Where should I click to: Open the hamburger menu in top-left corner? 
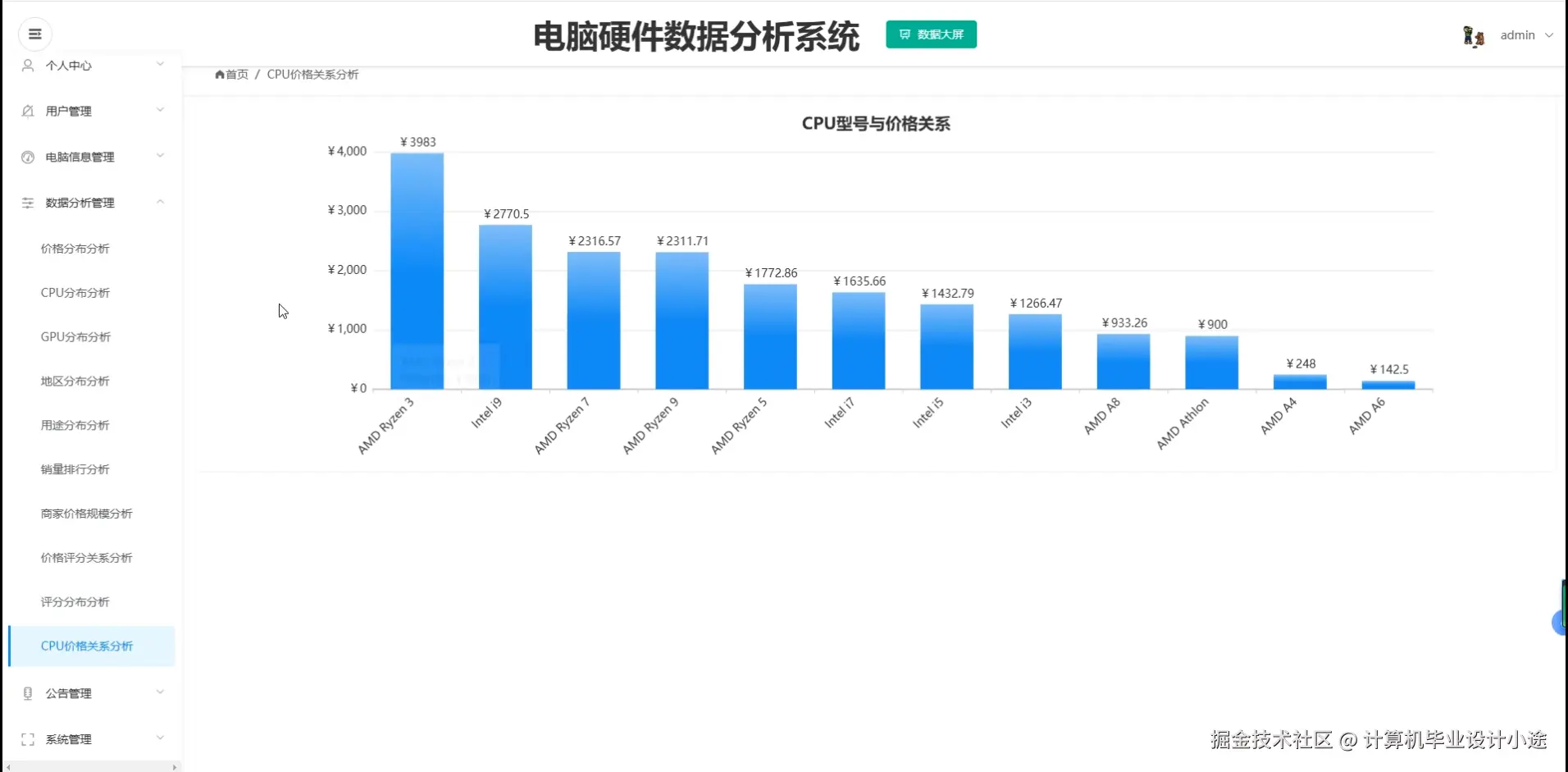tap(34, 34)
